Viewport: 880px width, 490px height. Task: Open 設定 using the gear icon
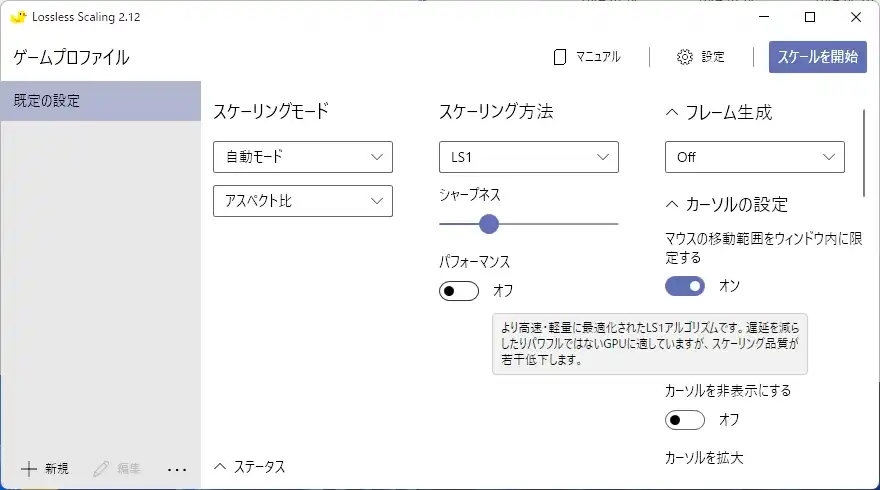[685, 57]
